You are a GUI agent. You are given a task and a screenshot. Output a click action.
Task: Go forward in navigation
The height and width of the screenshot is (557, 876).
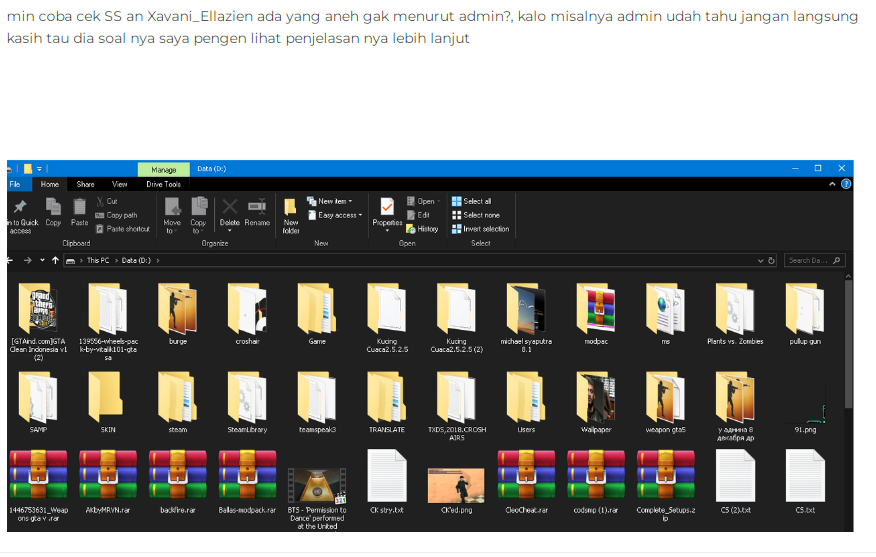pos(27,260)
